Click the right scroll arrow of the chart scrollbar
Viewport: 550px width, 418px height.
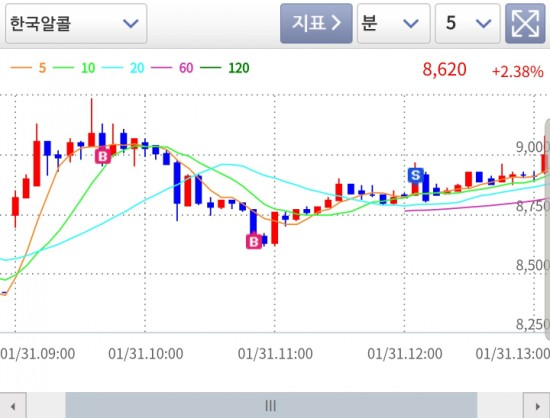[537, 406]
